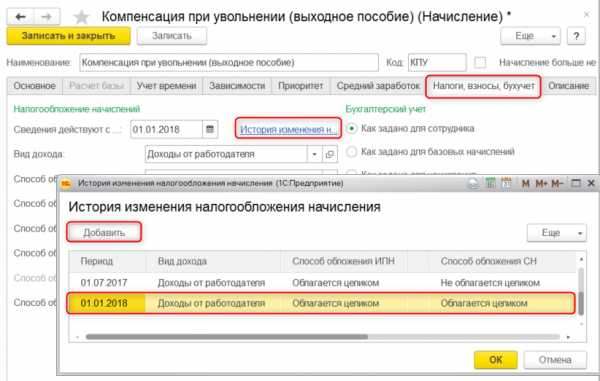Open the top 'Еще' dropdown menu
Image resolution: width=600 pixels, height=381 pixels.
[x=530, y=36]
